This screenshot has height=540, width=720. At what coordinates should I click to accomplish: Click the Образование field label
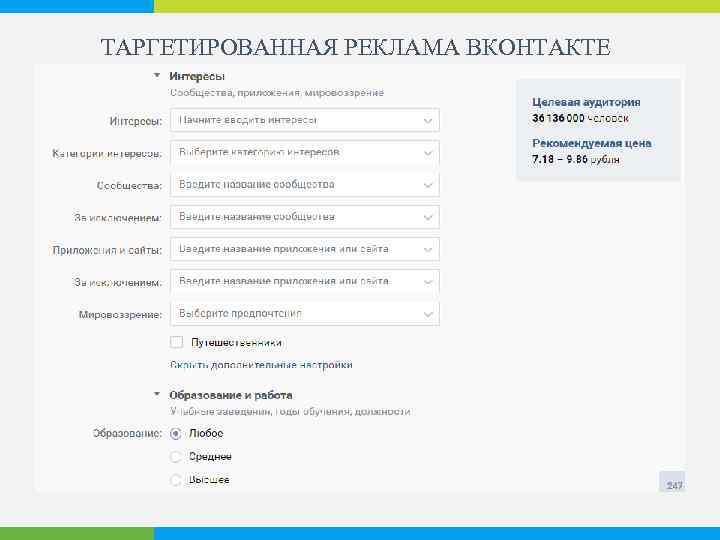(128, 433)
